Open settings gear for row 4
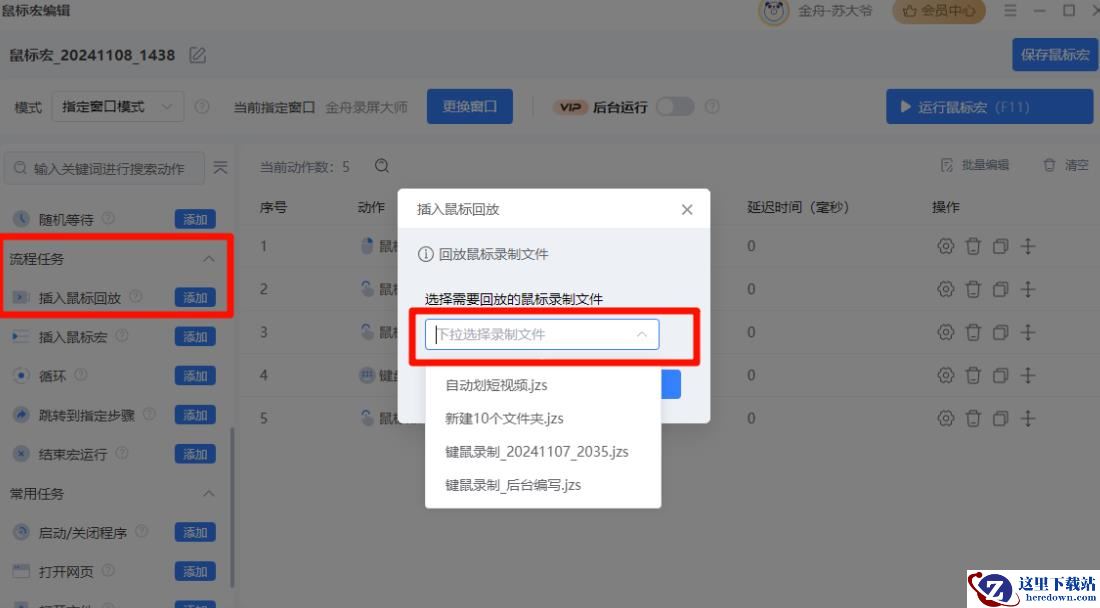 pyautogui.click(x=946, y=375)
